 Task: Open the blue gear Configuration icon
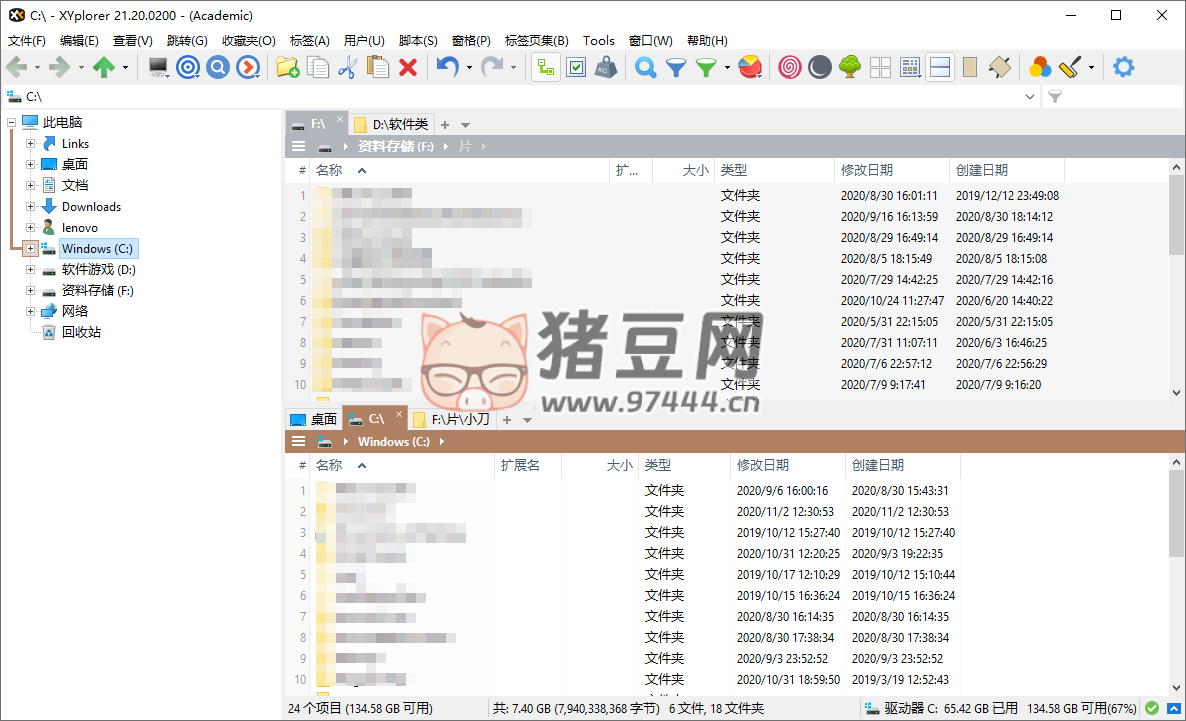pyautogui.click(x=1124, y=67)
